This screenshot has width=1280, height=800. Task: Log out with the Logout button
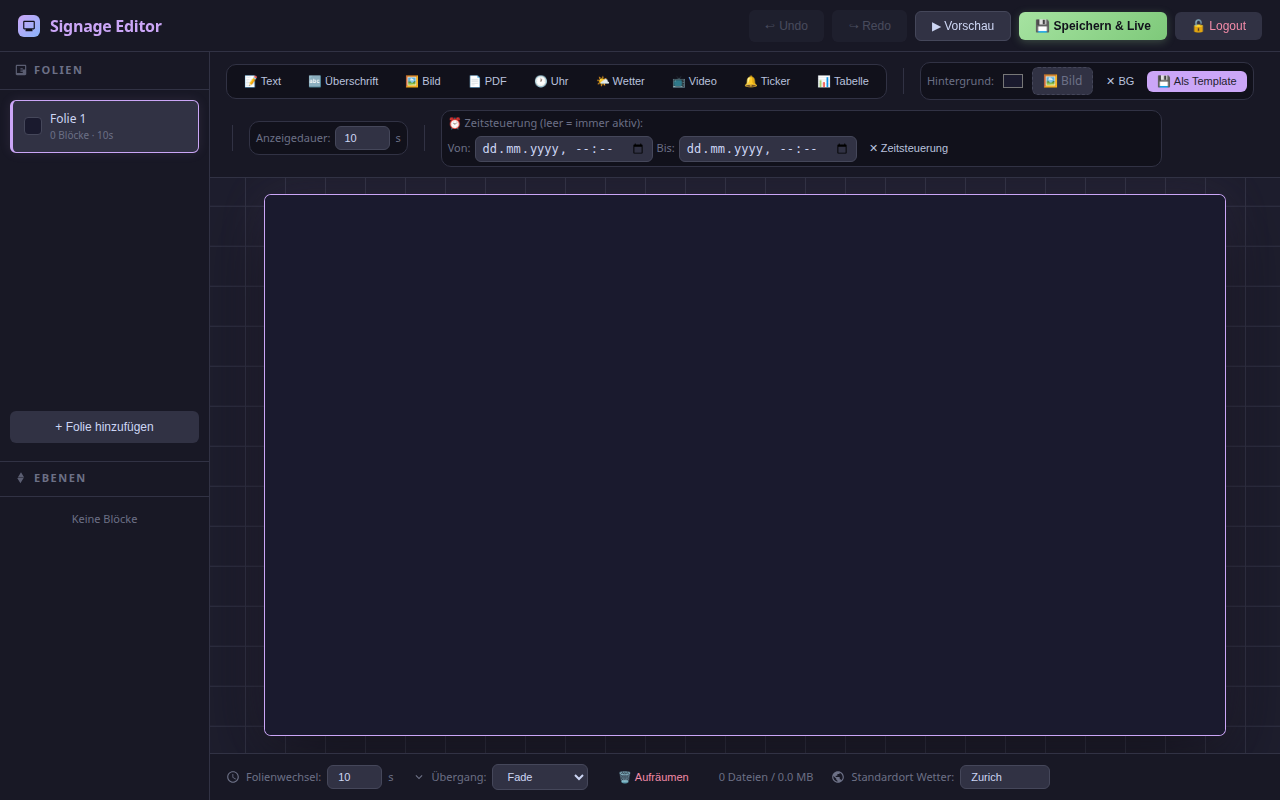(x=1218, y=26)
